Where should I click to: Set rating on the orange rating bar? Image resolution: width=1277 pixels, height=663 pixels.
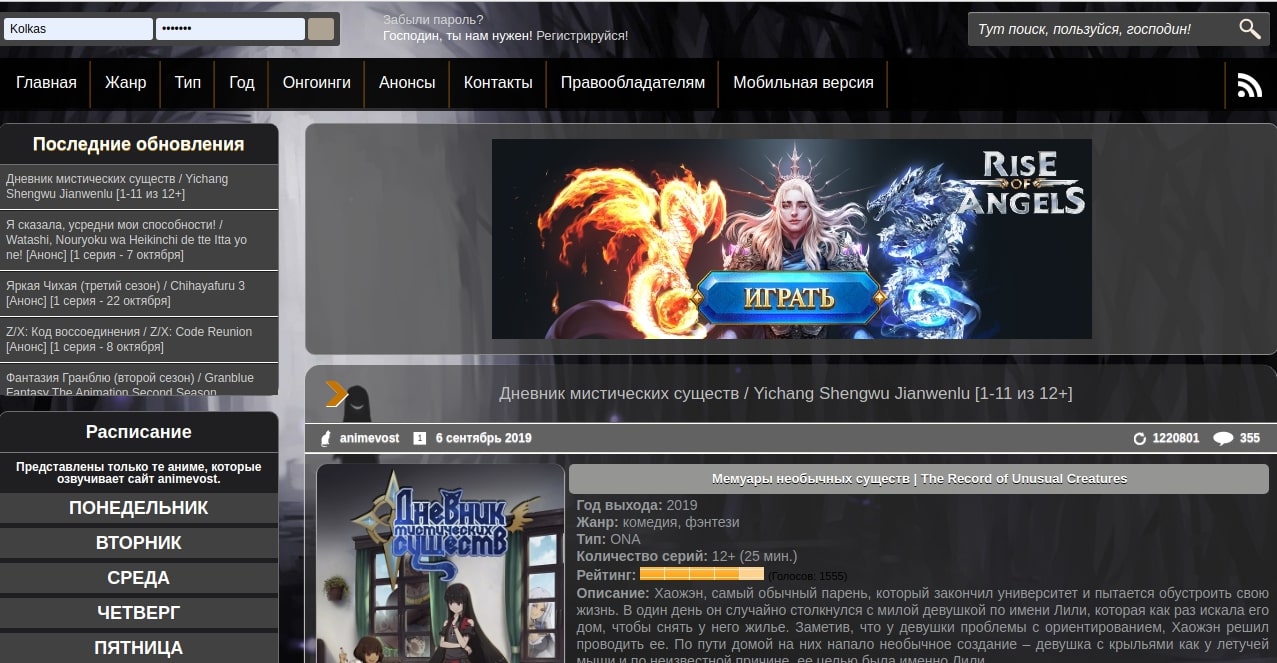(x=701, y=574)
